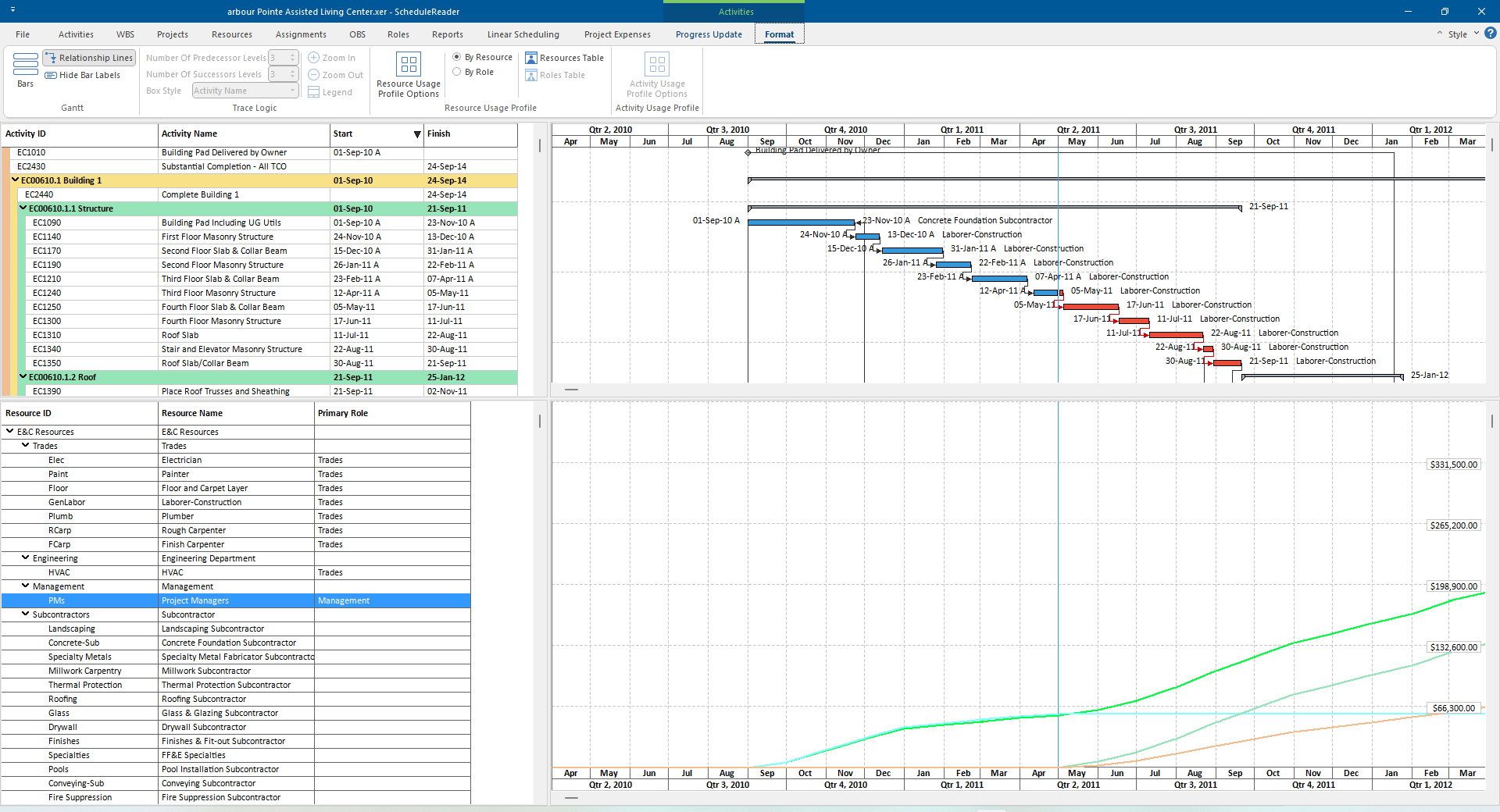Collapse the EC00610.1.1 Structure group
The width and height of the screenshot is (1500, 812).
coord(23,208)
